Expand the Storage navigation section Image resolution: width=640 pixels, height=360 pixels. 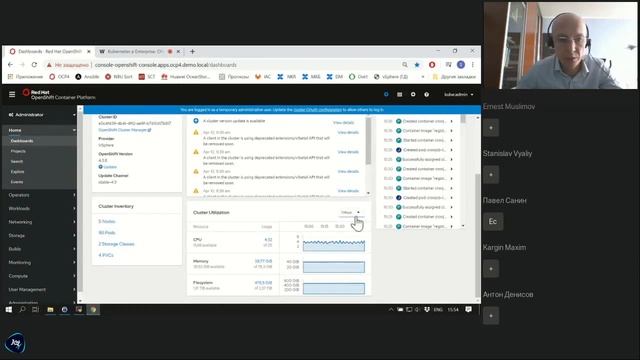click(41, 236)
